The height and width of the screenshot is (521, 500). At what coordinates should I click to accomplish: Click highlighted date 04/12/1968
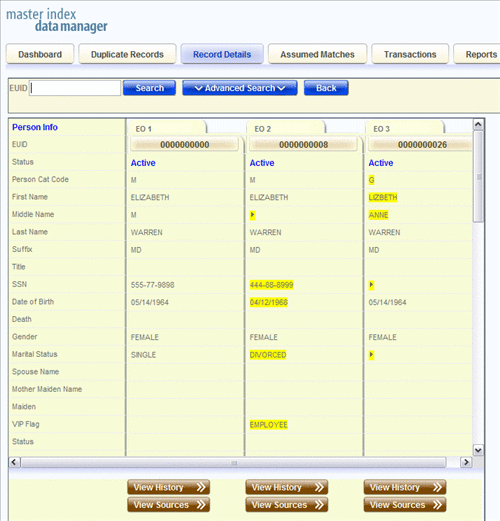pyautogui.click(x=269, y=302)
